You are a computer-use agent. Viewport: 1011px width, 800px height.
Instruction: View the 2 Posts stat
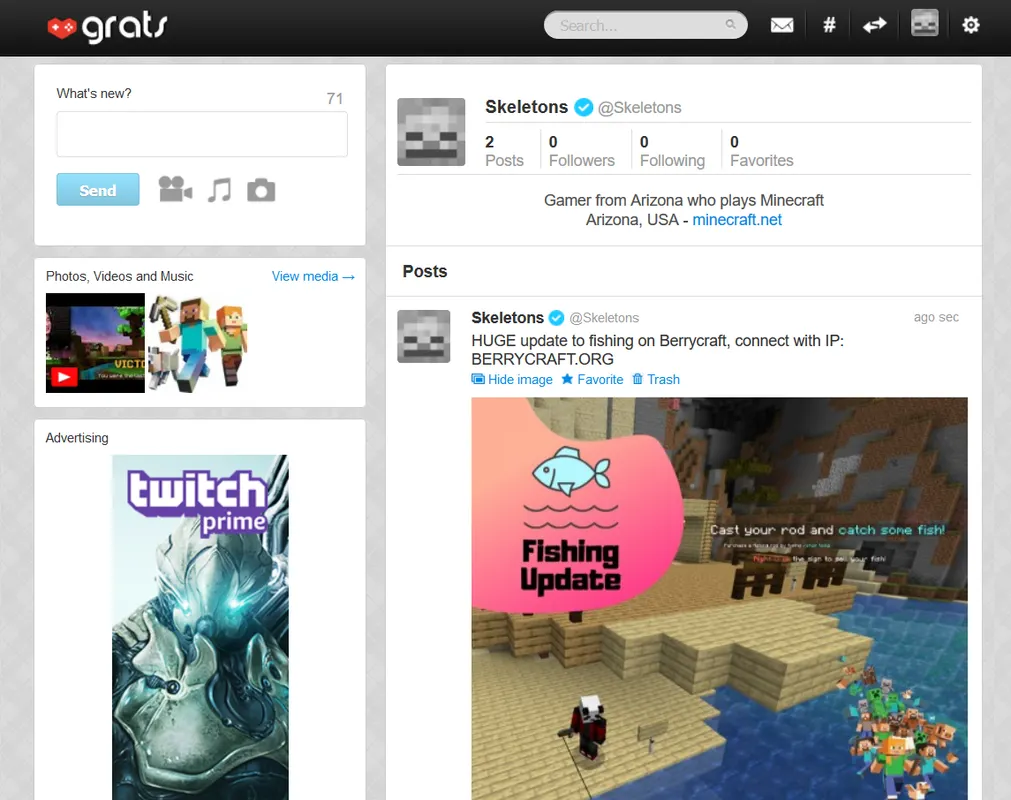tap(504, 151)
